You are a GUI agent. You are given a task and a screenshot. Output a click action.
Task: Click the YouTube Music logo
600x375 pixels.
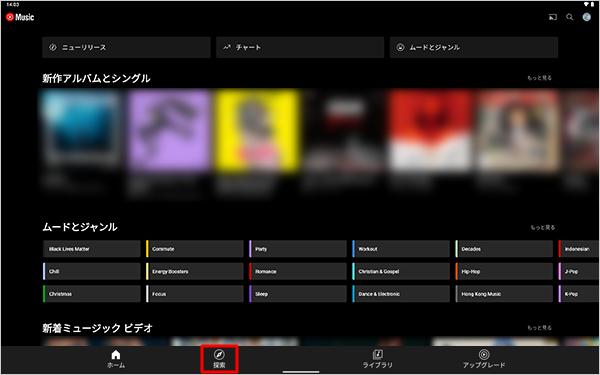coord(20,17)
